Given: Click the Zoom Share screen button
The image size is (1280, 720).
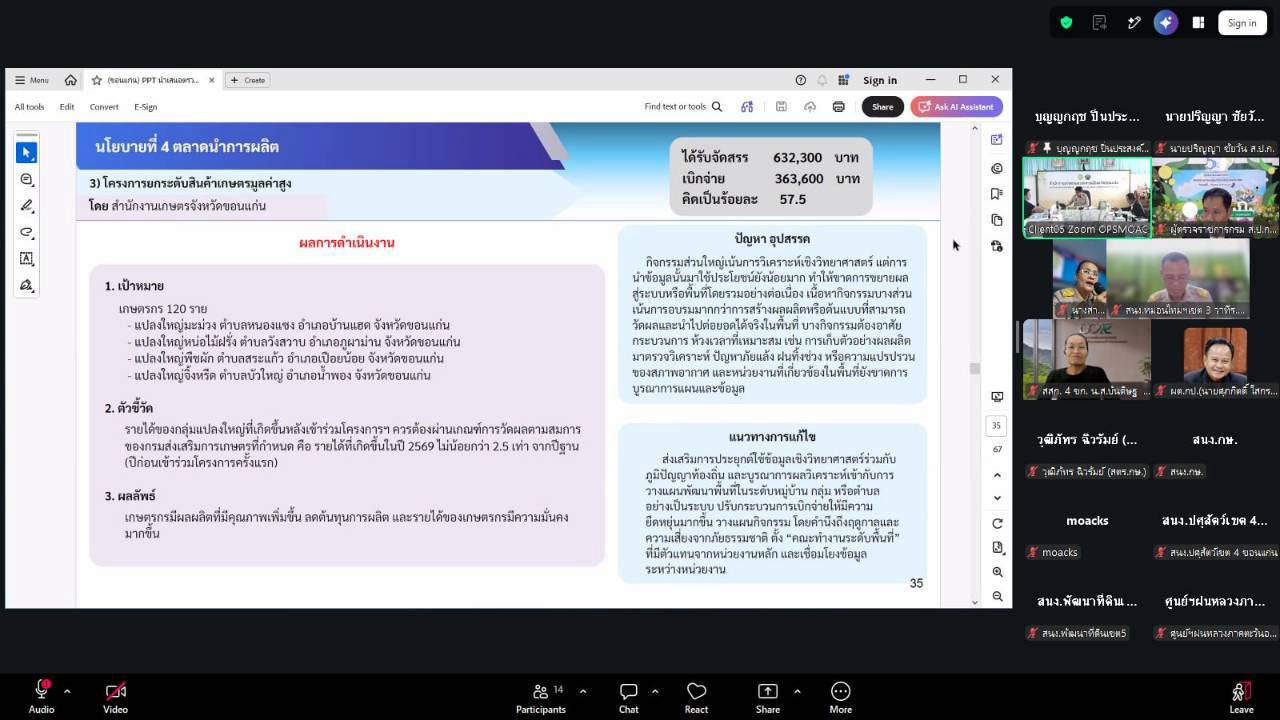Looking at the screenshot, I should (768, 696).
